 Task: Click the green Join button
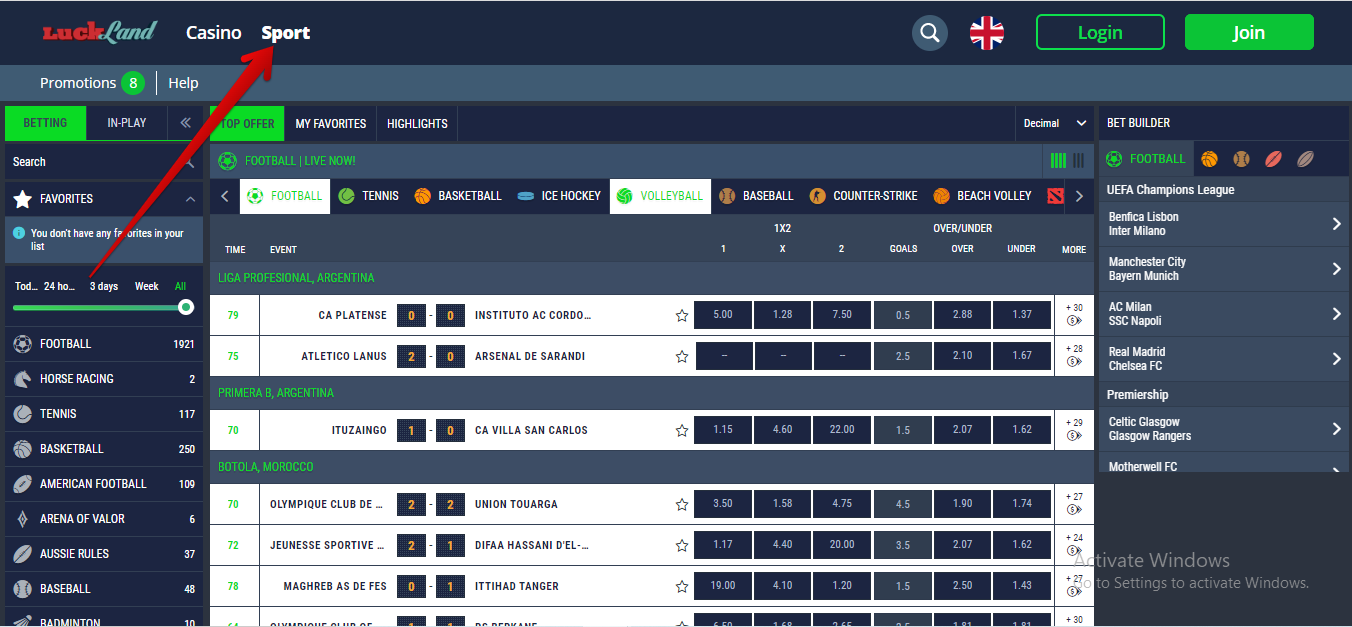pos(1249,33)
